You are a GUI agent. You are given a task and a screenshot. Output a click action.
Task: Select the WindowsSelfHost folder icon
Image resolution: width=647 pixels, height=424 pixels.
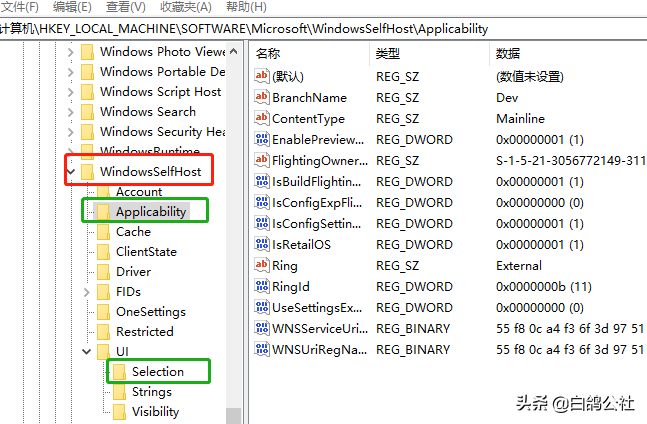[87, 172]
